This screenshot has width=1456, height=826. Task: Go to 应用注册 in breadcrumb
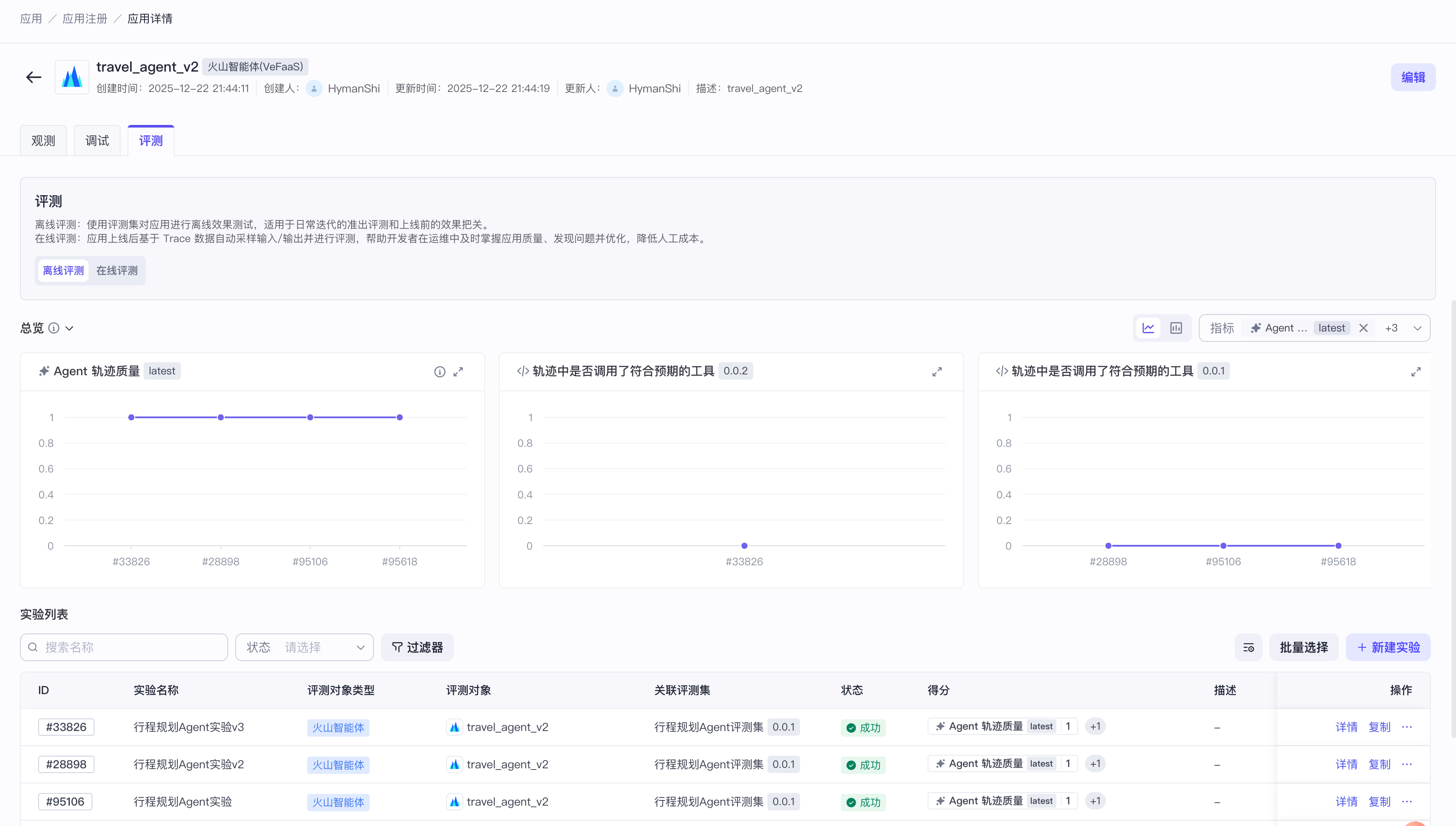pos(85,19)
